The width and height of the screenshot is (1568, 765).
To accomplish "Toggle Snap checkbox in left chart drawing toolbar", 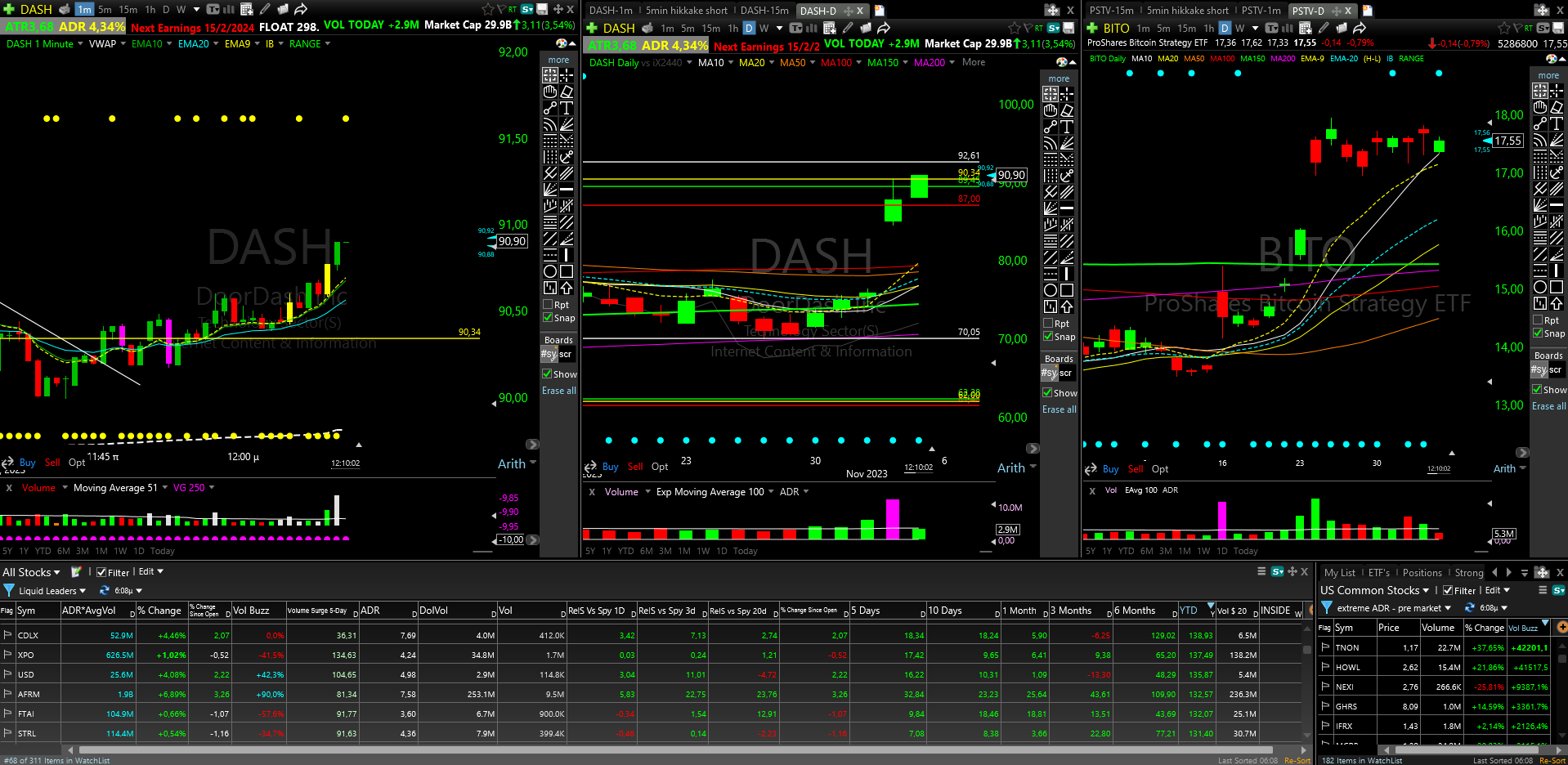I will click(548, 318).
